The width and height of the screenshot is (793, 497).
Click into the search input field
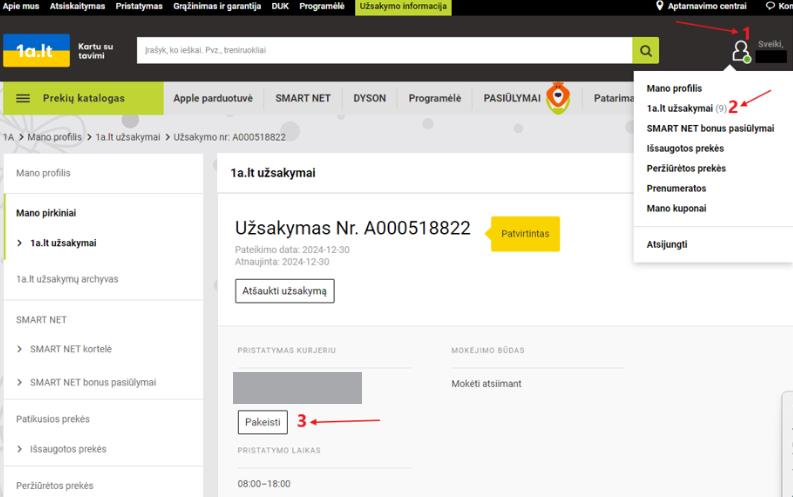(384, 50)
